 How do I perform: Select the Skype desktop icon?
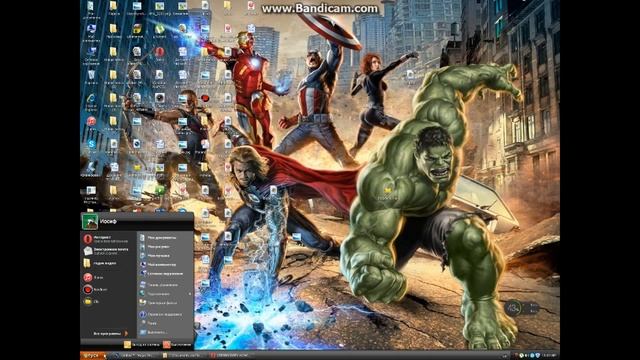[91, 144]
